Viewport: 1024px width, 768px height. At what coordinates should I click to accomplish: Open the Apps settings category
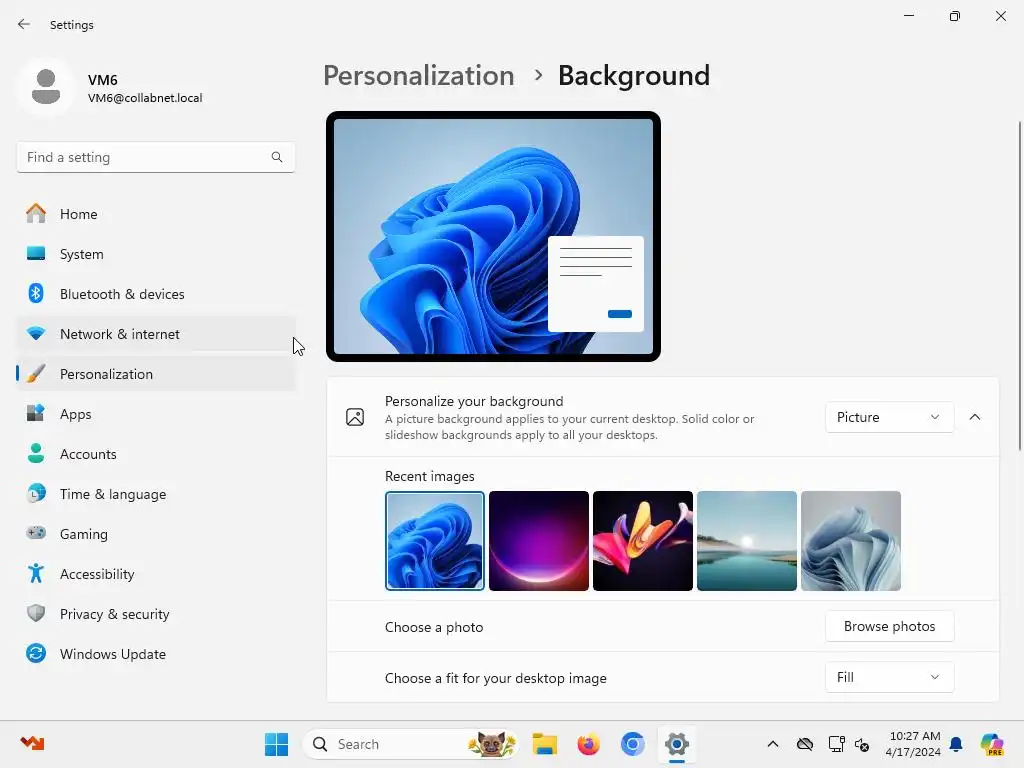(x=155, y=414)
